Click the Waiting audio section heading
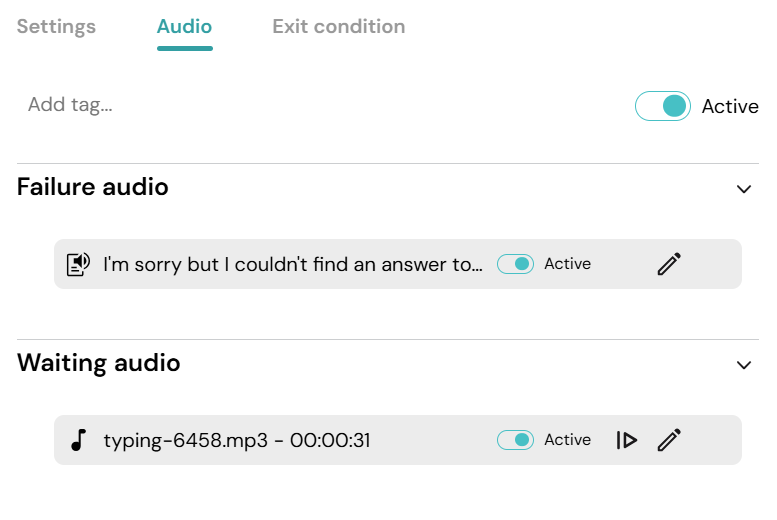Screen dimensions: 777x520 click(x=99, y=363)
